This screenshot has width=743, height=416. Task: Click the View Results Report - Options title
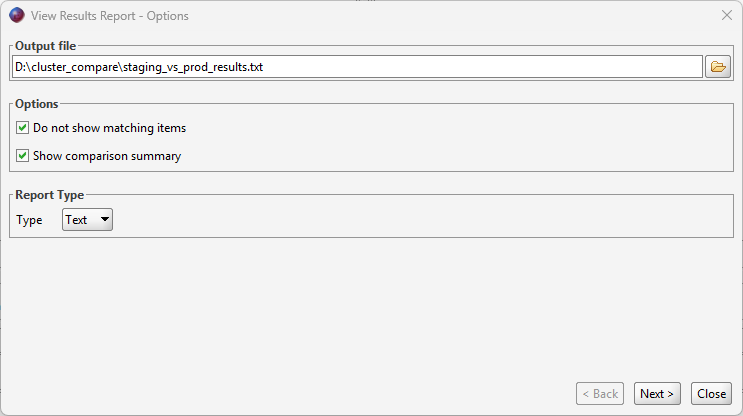109,16
